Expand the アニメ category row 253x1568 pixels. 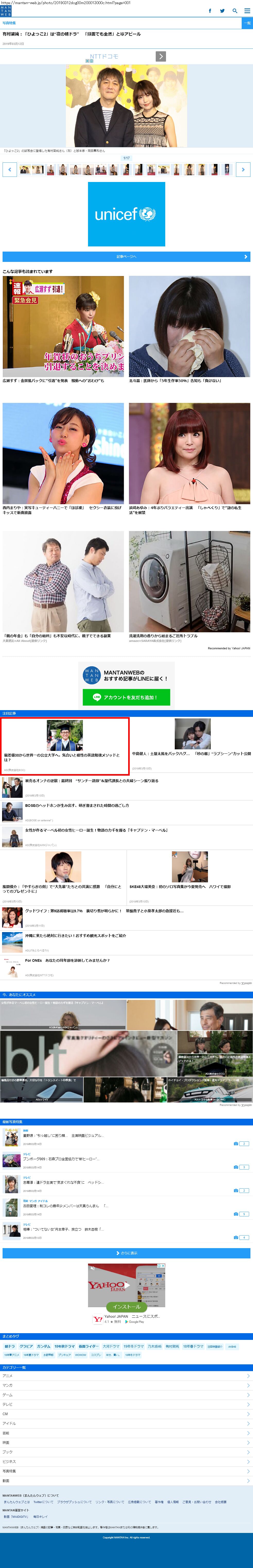[x=127, y=1376]
